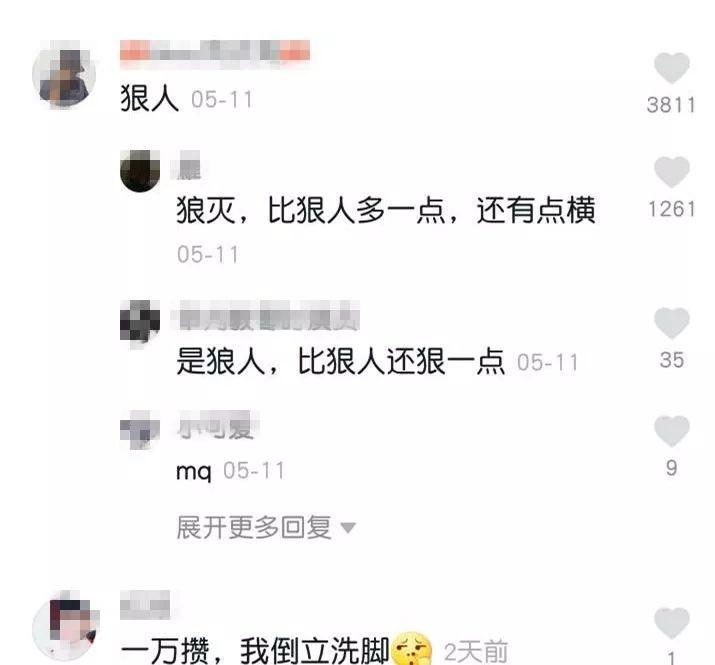Like the "mq" reply
The height and width of the screenshot is (665, 715).
672,431
